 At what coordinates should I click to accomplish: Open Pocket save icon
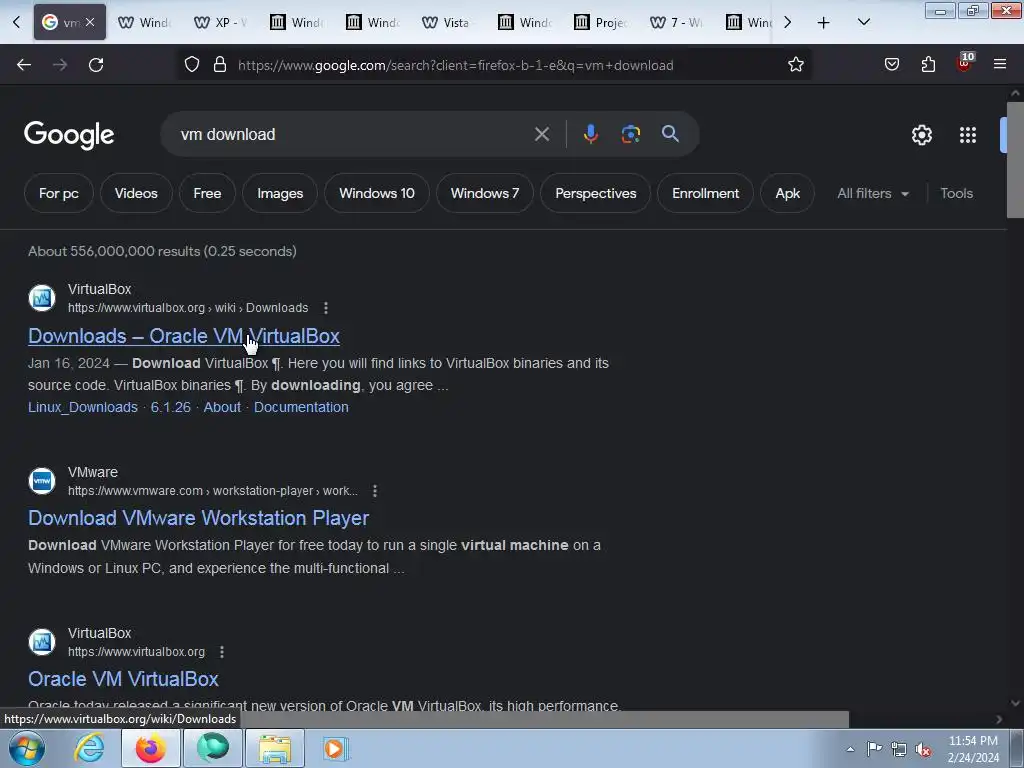(x=891, y=65)
